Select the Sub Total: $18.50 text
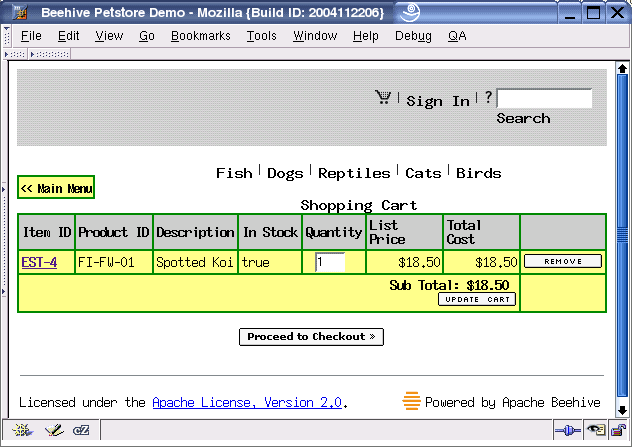The width and height of the screenshot is (632, 447). [x=449, y=285]
